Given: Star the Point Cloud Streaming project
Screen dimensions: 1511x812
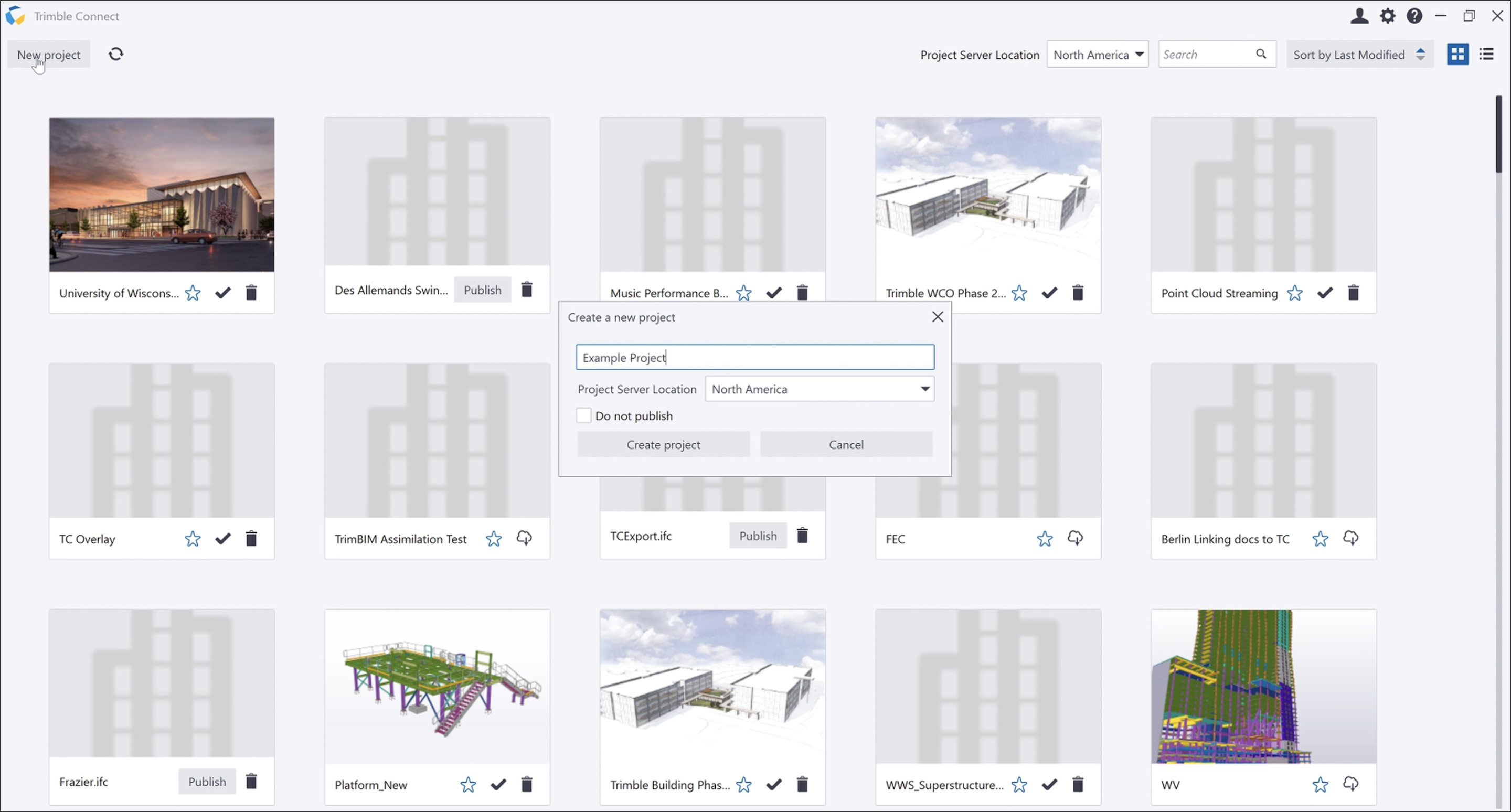Looking at the screenshot, I should tap(1294, 293).
